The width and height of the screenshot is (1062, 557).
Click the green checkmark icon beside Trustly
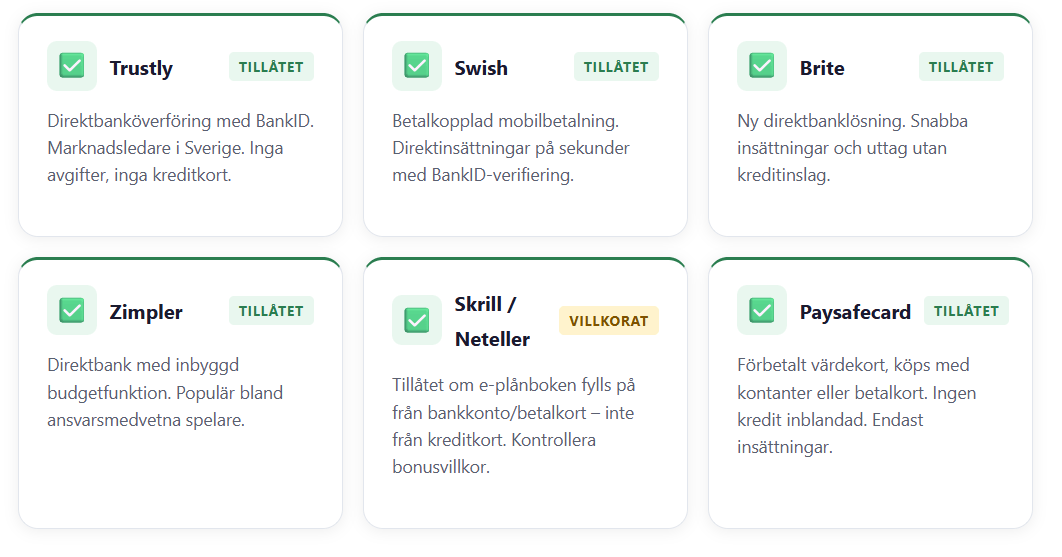(72, 66)
